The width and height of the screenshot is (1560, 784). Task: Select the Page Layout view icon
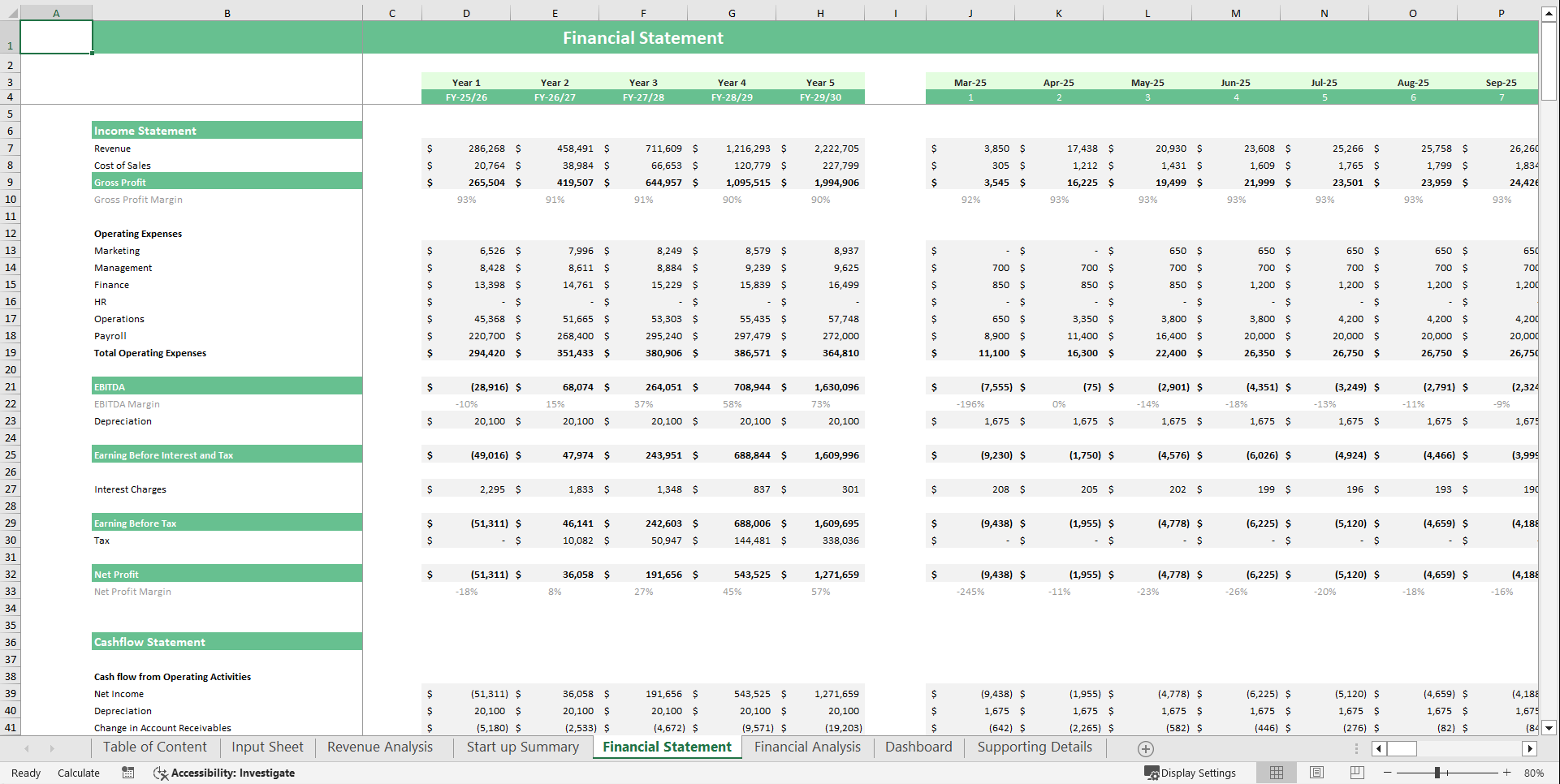coord(1316,773)
